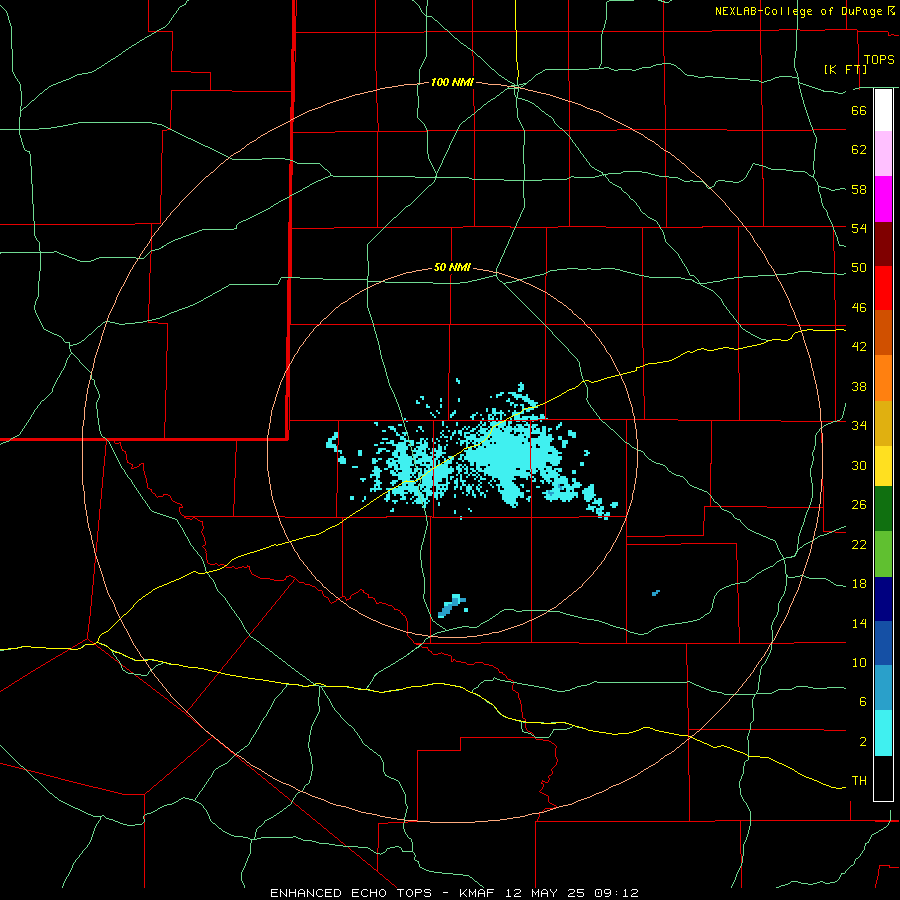Click the tiny isolated blue echo to the southeast

click(655, 592)
